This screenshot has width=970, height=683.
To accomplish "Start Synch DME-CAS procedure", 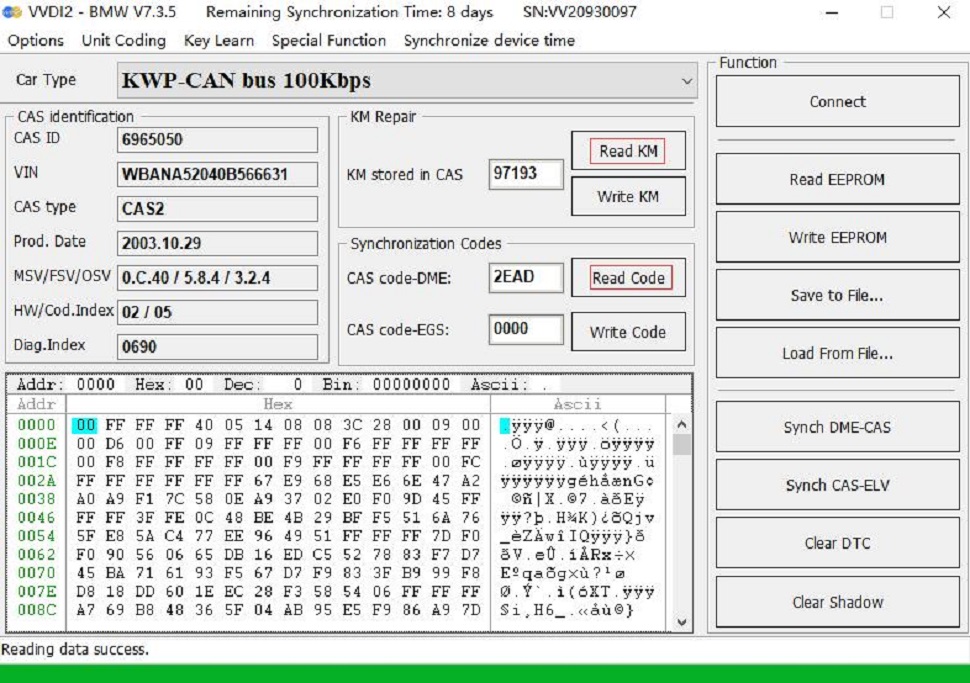I will [836, 427].
